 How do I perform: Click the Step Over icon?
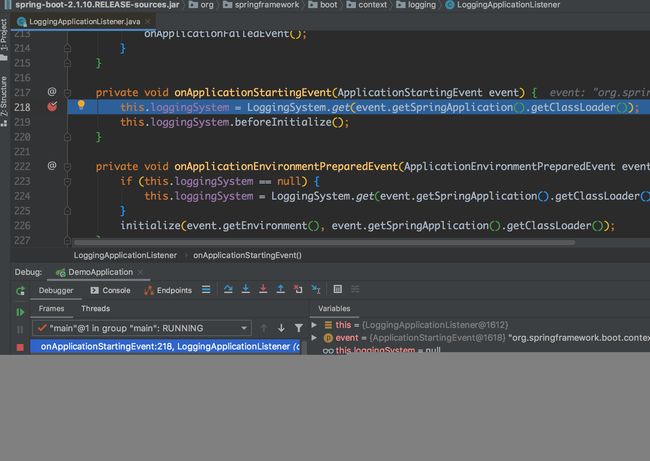[x=228, y=289]
